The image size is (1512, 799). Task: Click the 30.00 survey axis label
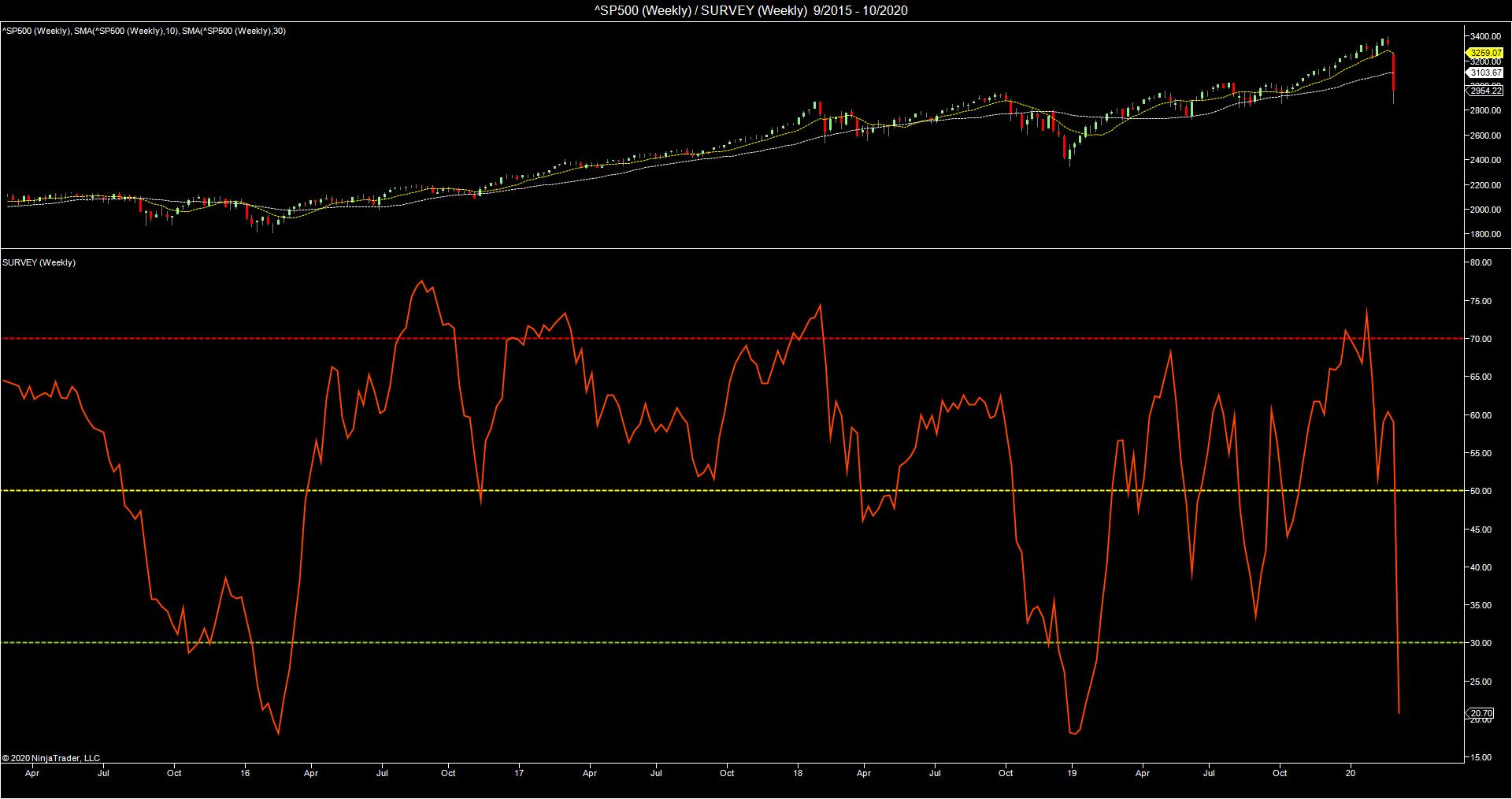tap(1480, 643)
